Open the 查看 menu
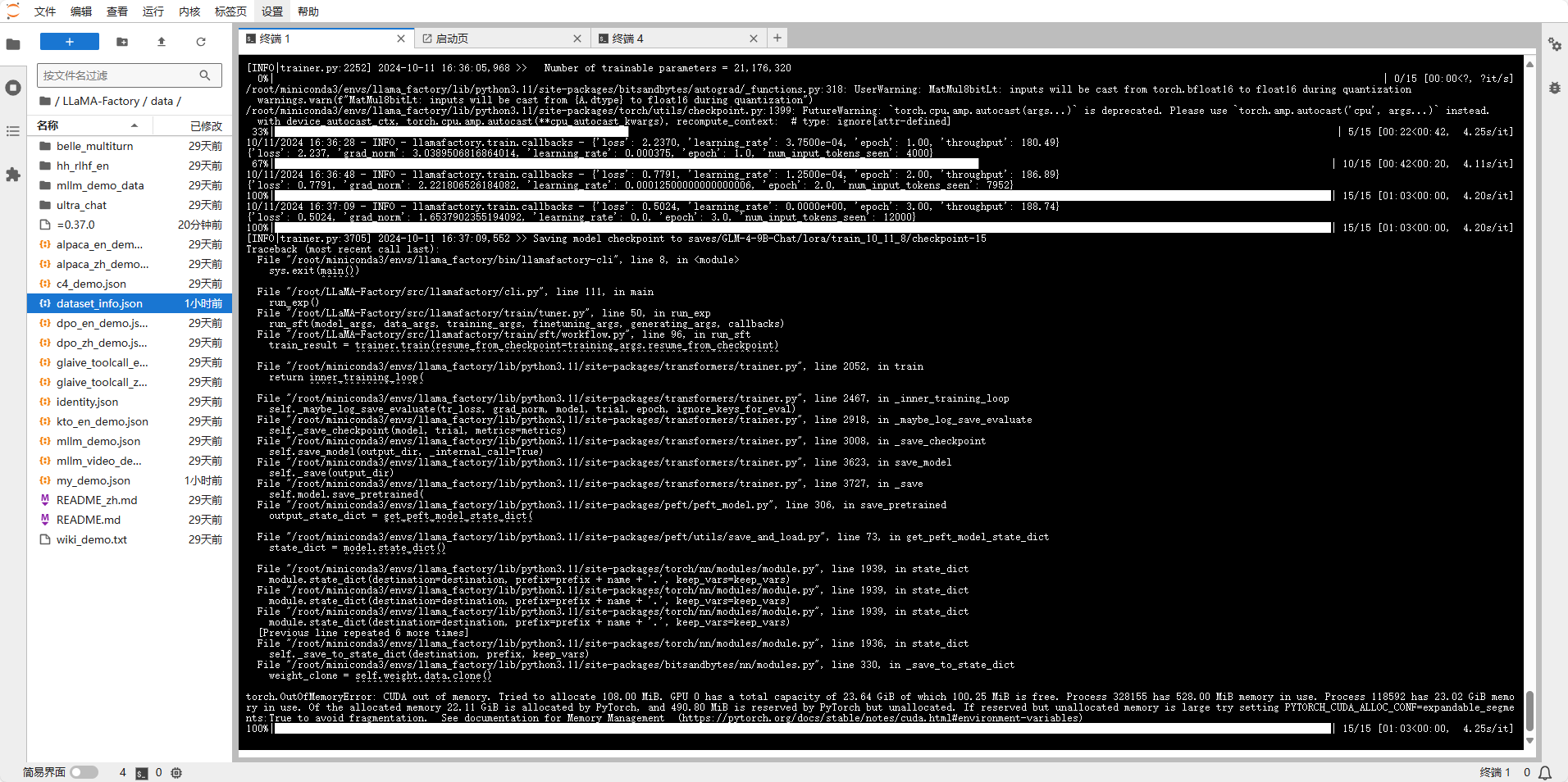The image size is (1568, 782). (x=117, y=11)
